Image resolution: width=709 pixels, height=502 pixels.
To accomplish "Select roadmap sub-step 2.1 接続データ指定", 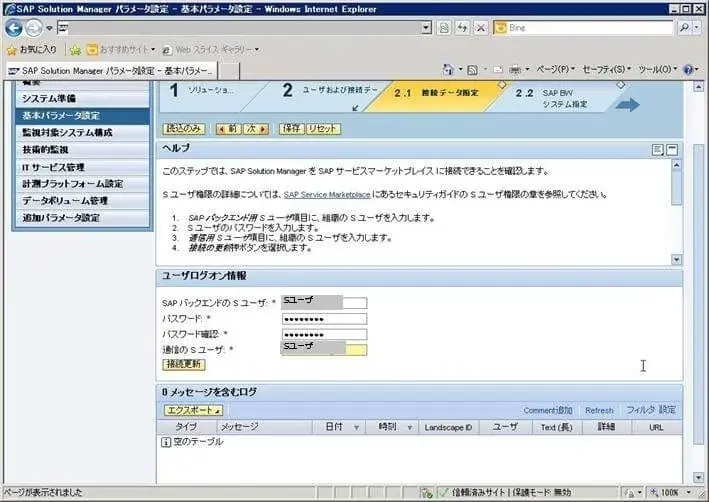I will tap(436, 93).
